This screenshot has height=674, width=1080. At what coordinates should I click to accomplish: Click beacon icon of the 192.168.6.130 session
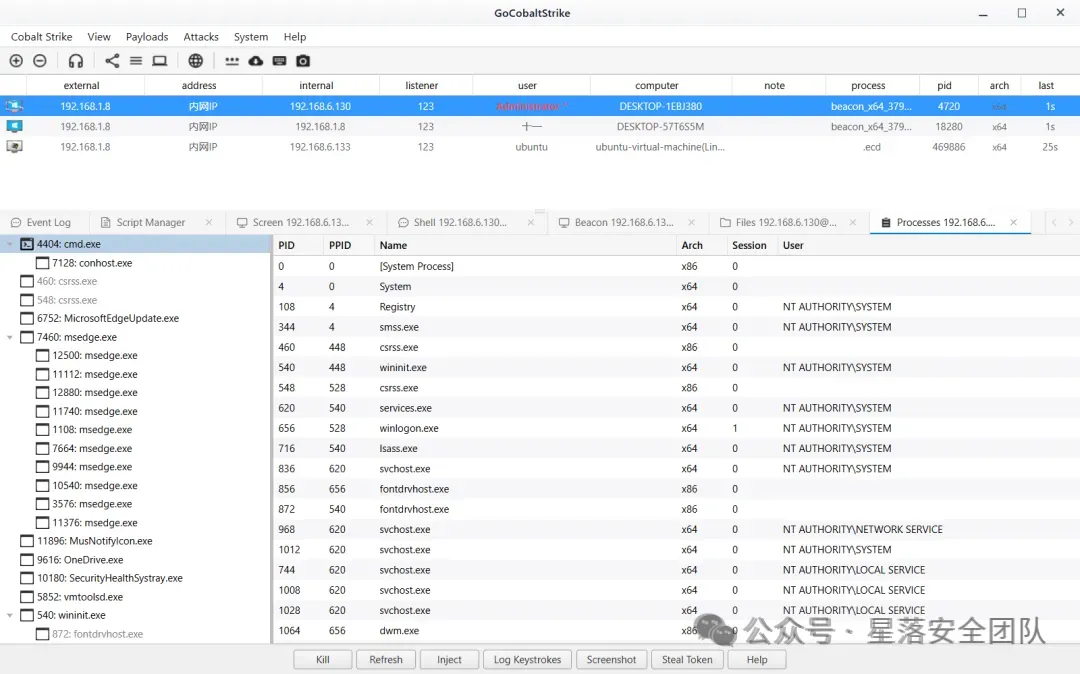[14, 106]
